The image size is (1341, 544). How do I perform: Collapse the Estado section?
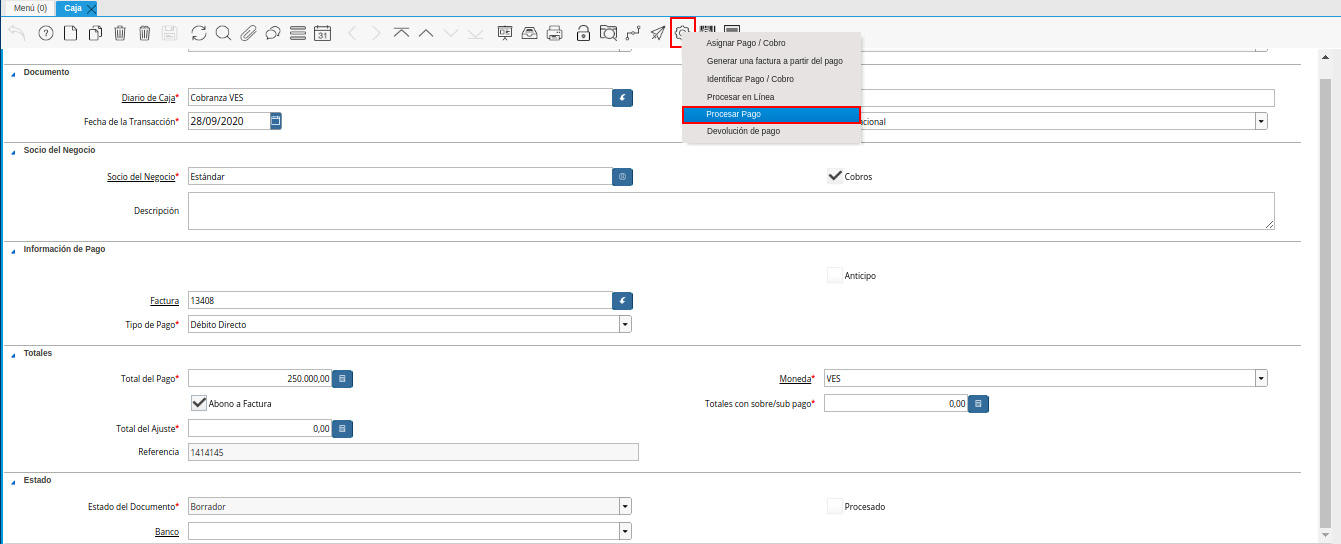point(14,481)
